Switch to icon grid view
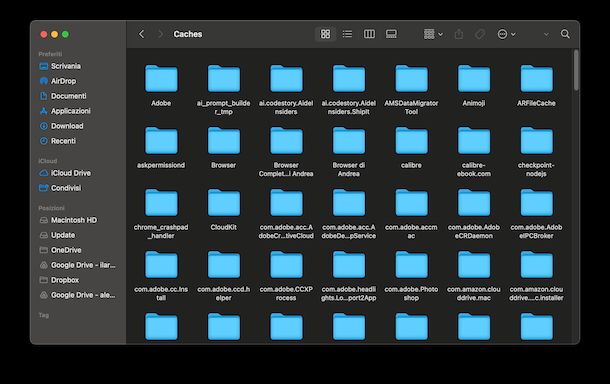This screenshot has height=384, width=610. (x=325, y=34)
